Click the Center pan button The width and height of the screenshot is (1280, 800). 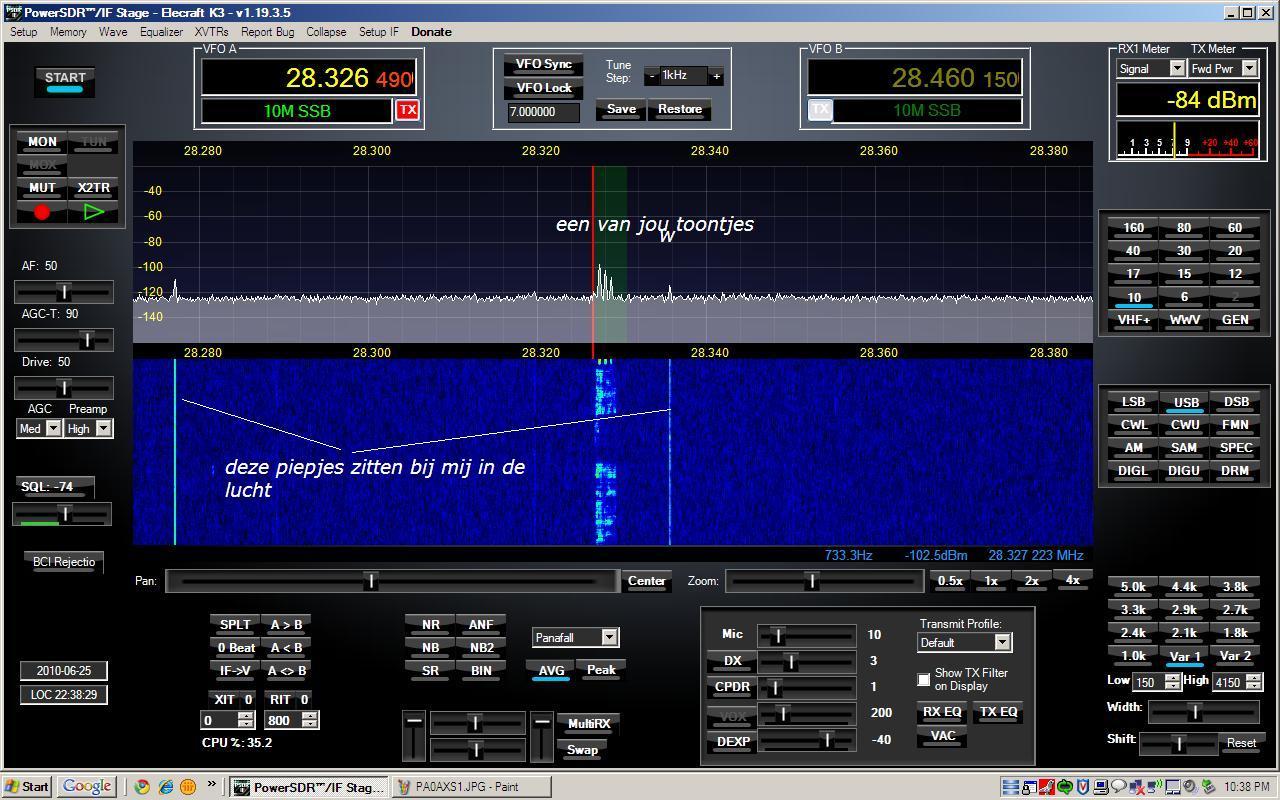pyautogui.click(x=646, y=581)
